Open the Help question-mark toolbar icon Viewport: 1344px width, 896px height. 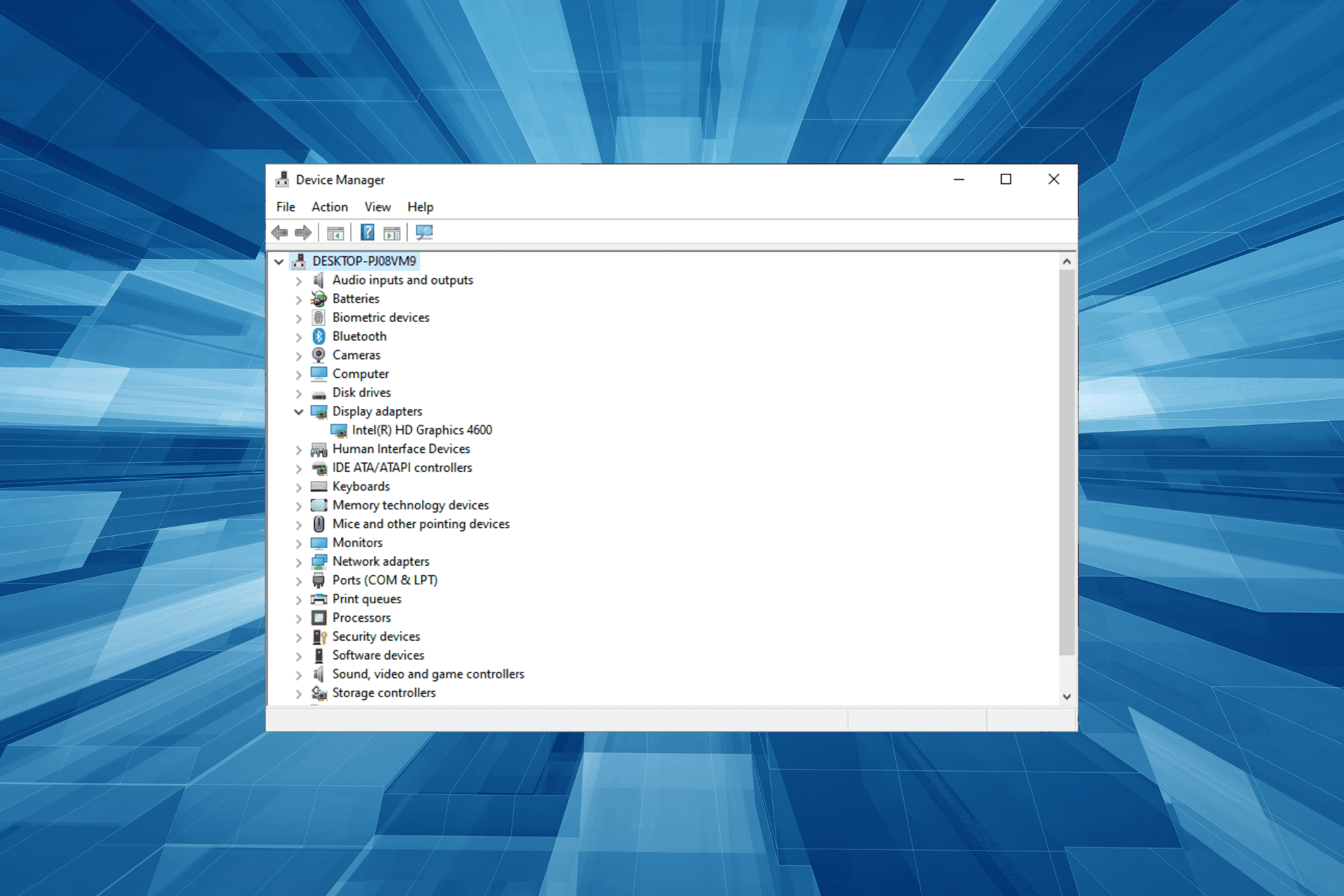point(367,232)
